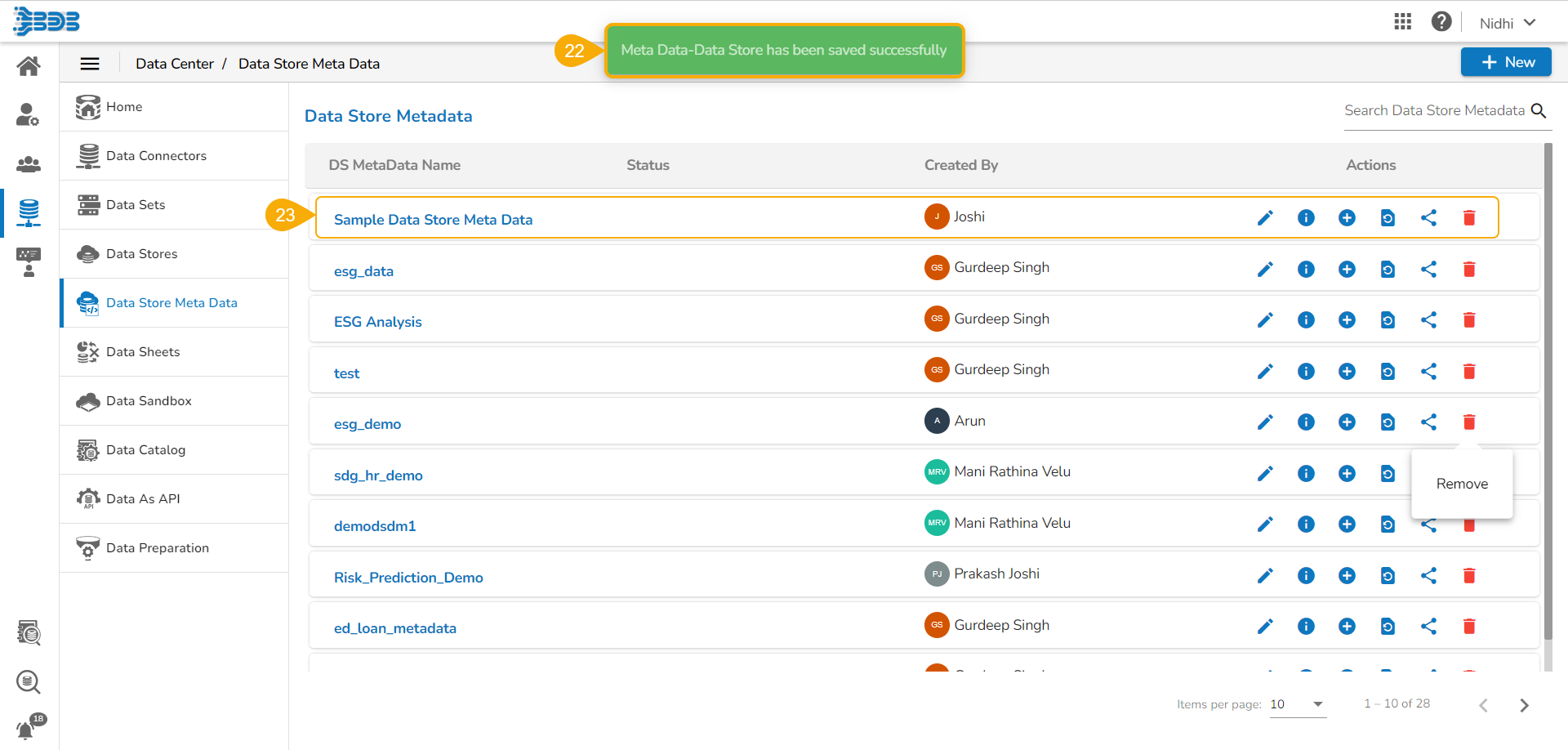
Task: Select Data Sandbox from side menu
Action: point(149,401)
